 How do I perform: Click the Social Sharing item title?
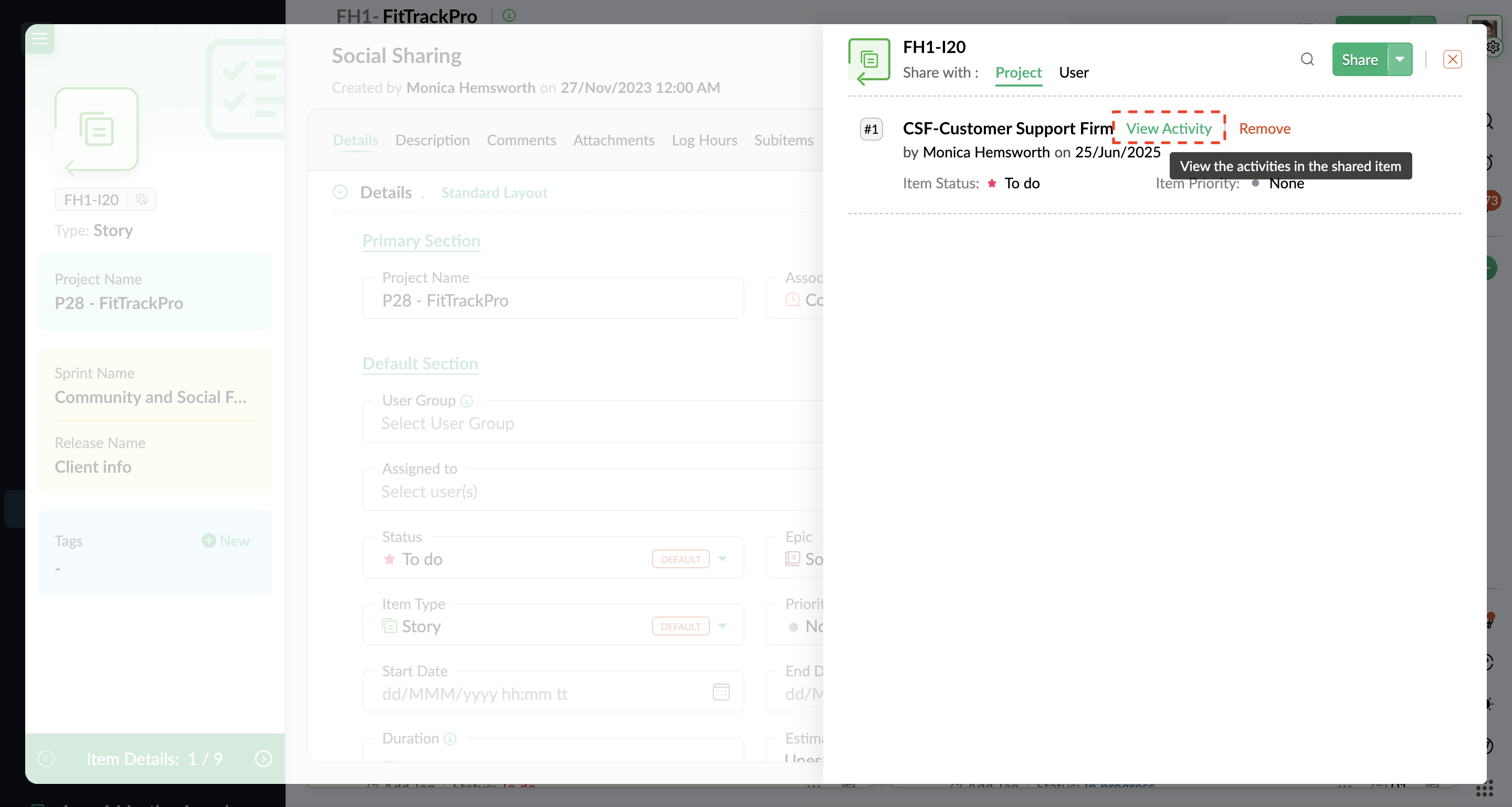click(396, 56)
